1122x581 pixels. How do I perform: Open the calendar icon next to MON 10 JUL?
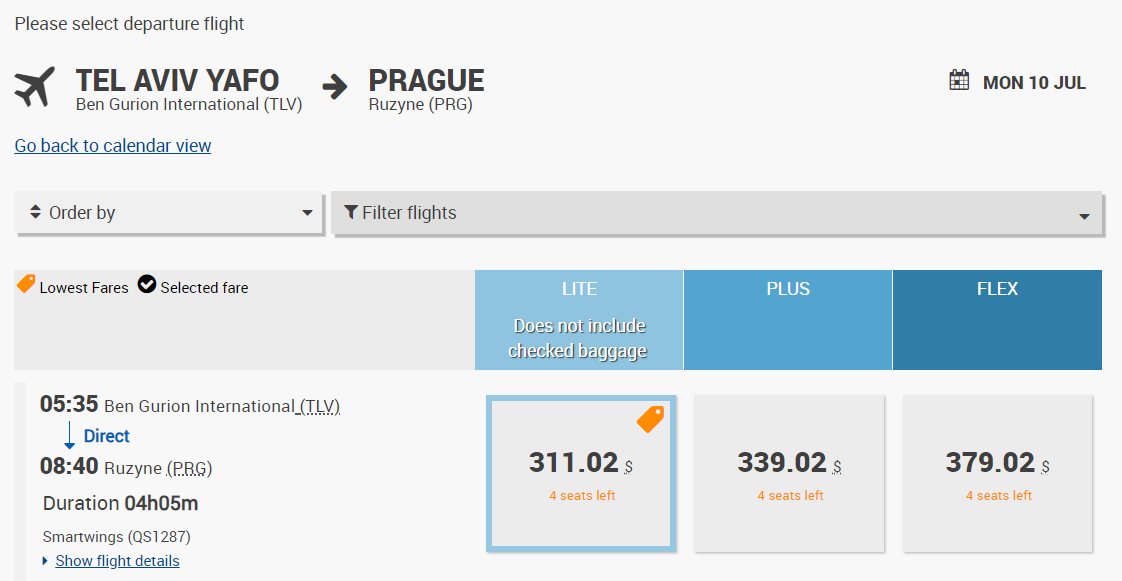tap(960, 81)
